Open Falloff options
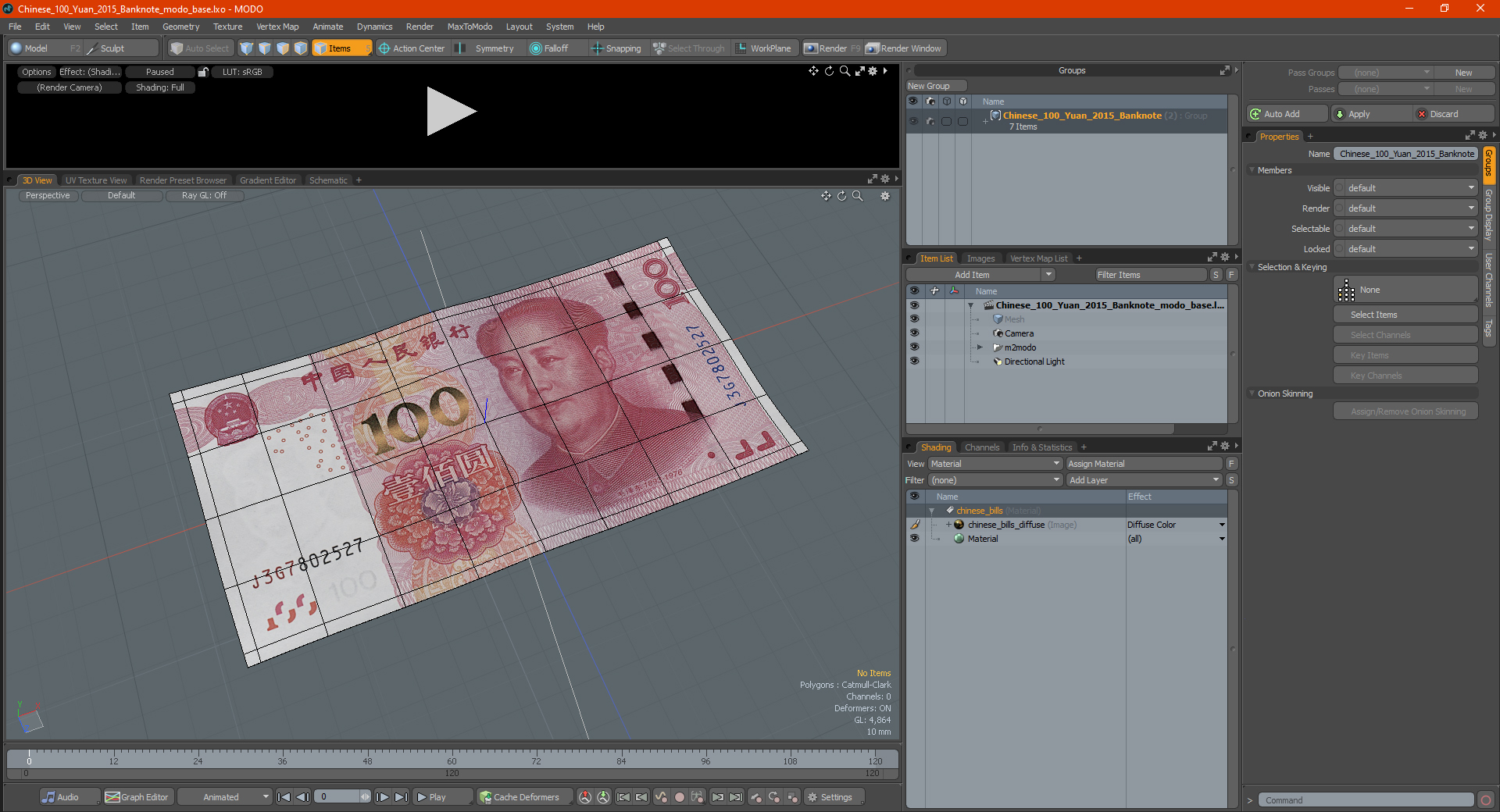This screenshot has width=1500, height=812. click(x=549, y=48)
